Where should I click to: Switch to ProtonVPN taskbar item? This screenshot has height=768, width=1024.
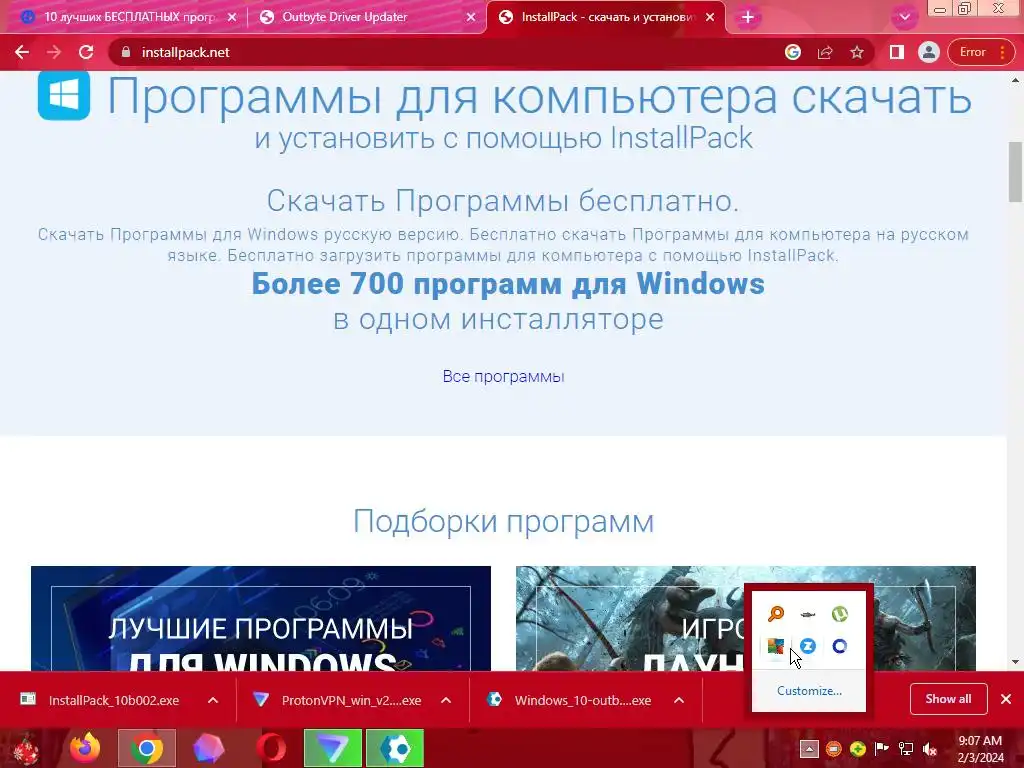(x=333, y=748)
